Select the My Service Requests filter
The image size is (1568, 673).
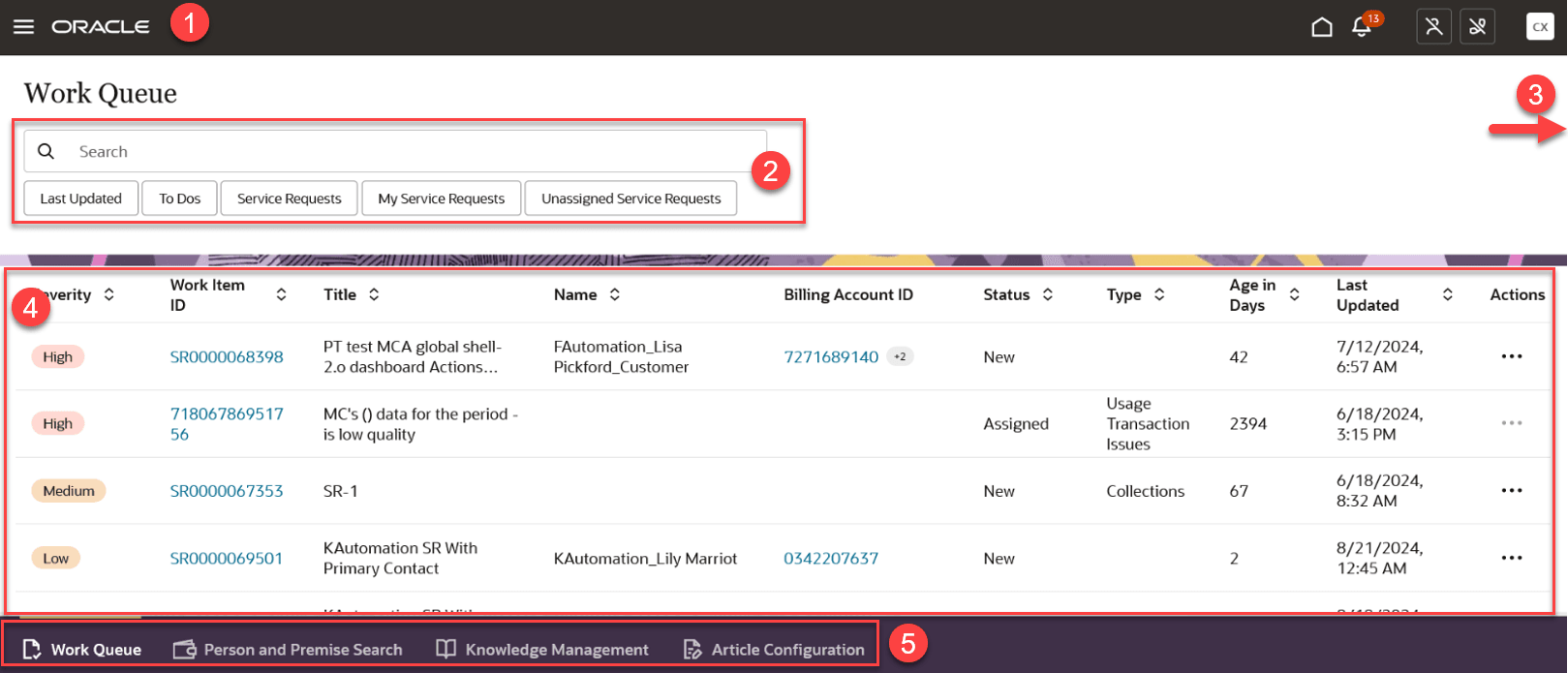click(442, 199)
